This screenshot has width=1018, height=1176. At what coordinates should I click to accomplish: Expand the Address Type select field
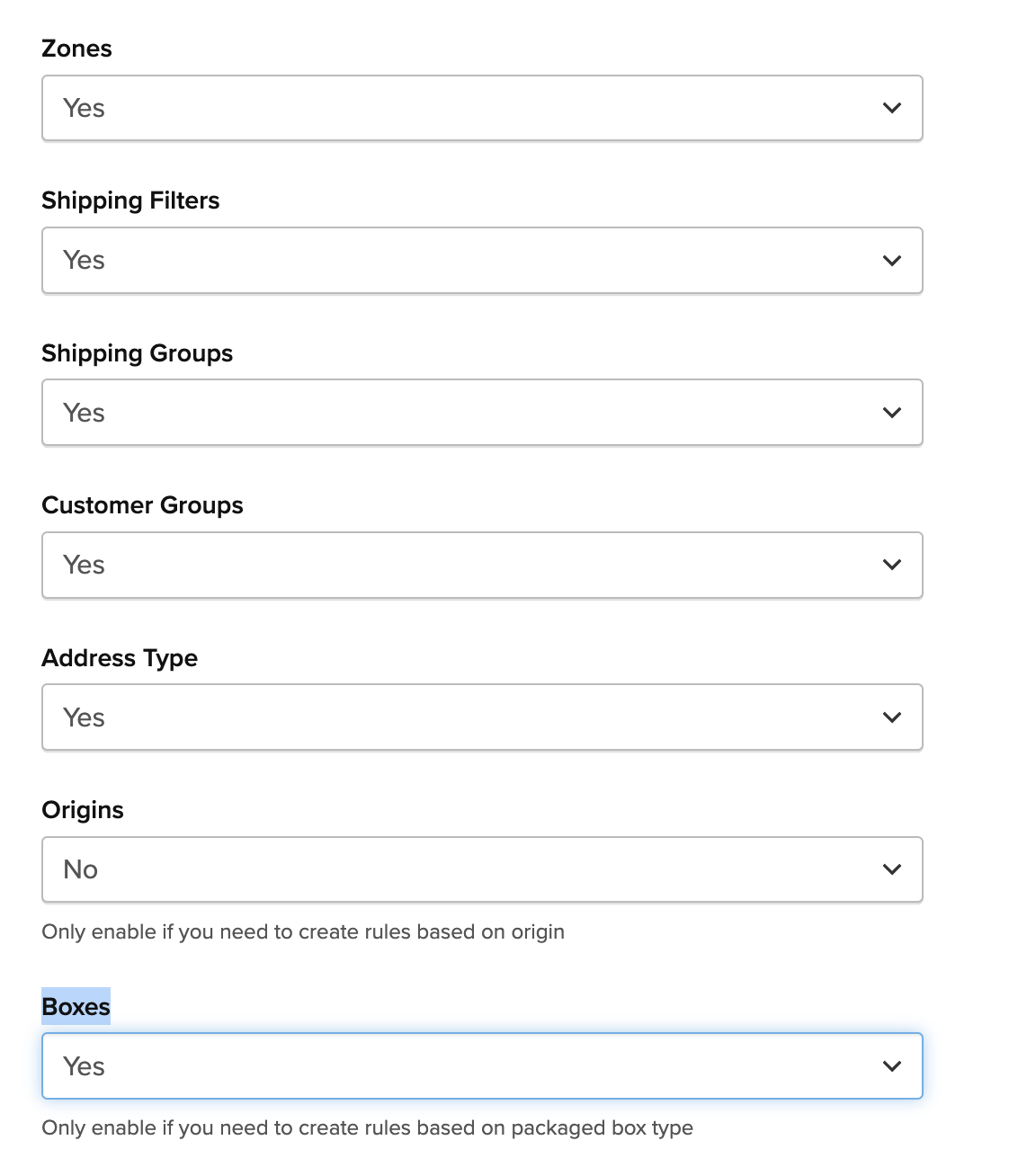point(482,717)
